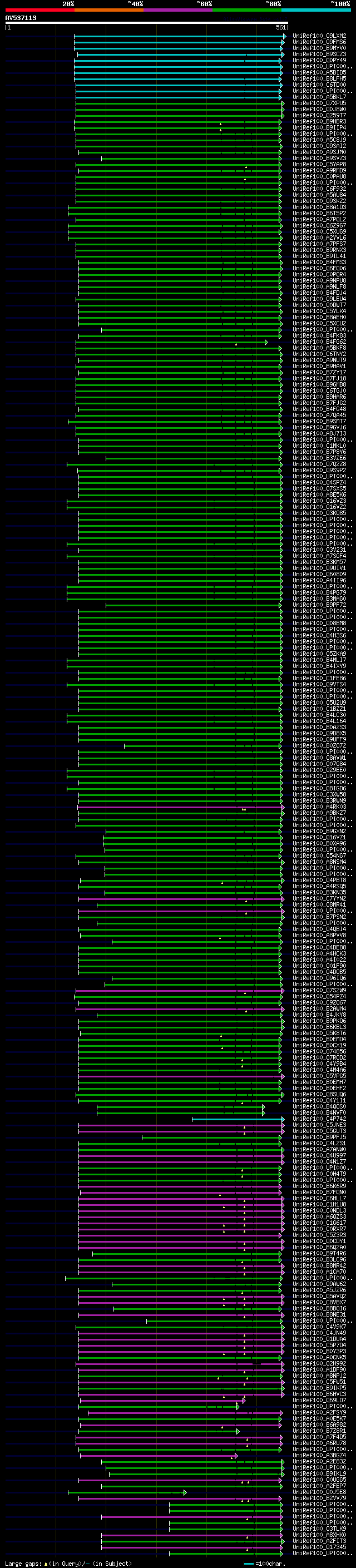This screenshot has height=1568, width=356.
Task: Click the white query sequence bar
Action: [x=146, y=23]
